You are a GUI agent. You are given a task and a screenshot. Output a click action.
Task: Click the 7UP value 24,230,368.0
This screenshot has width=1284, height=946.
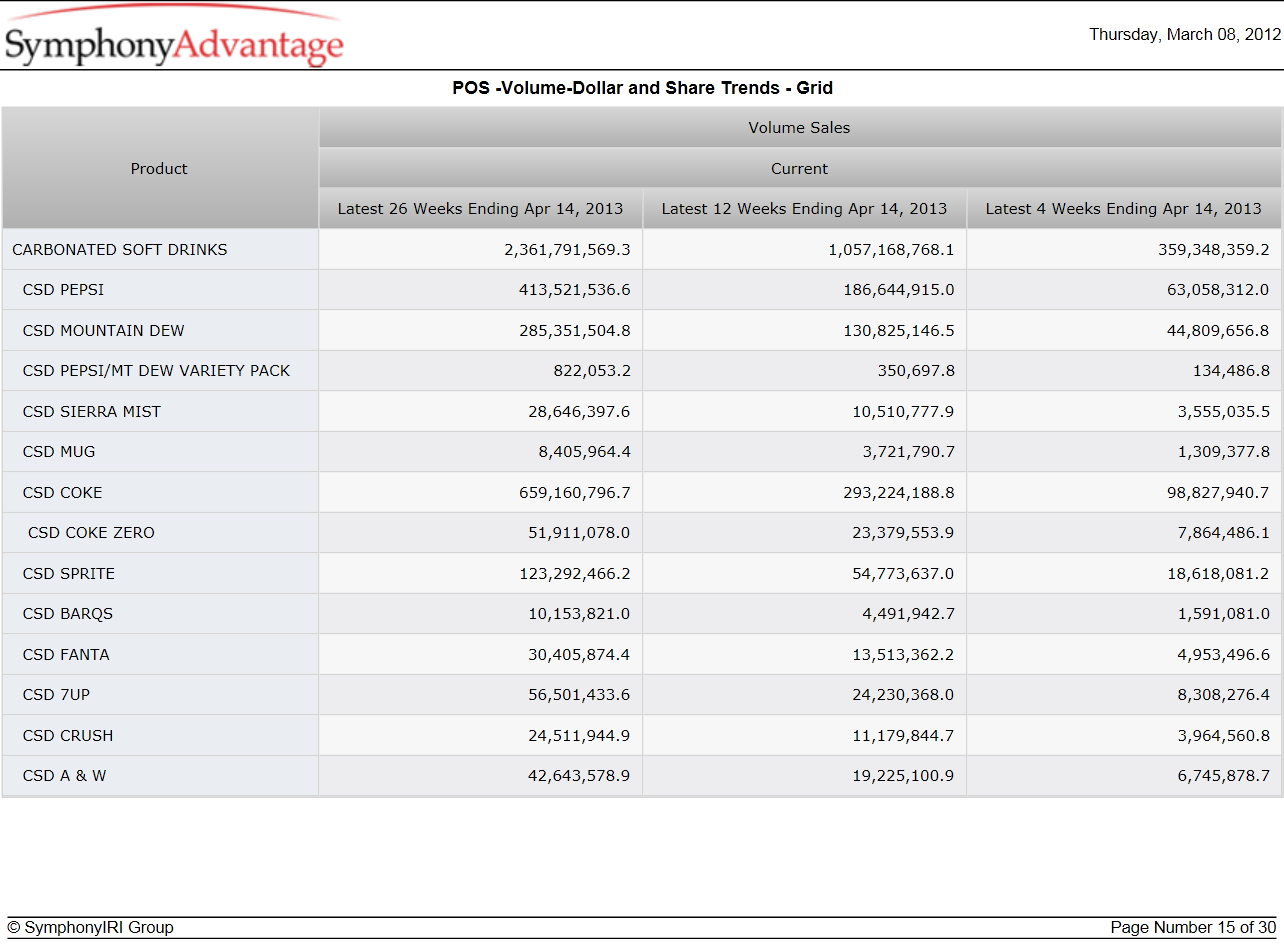[903, 695]
